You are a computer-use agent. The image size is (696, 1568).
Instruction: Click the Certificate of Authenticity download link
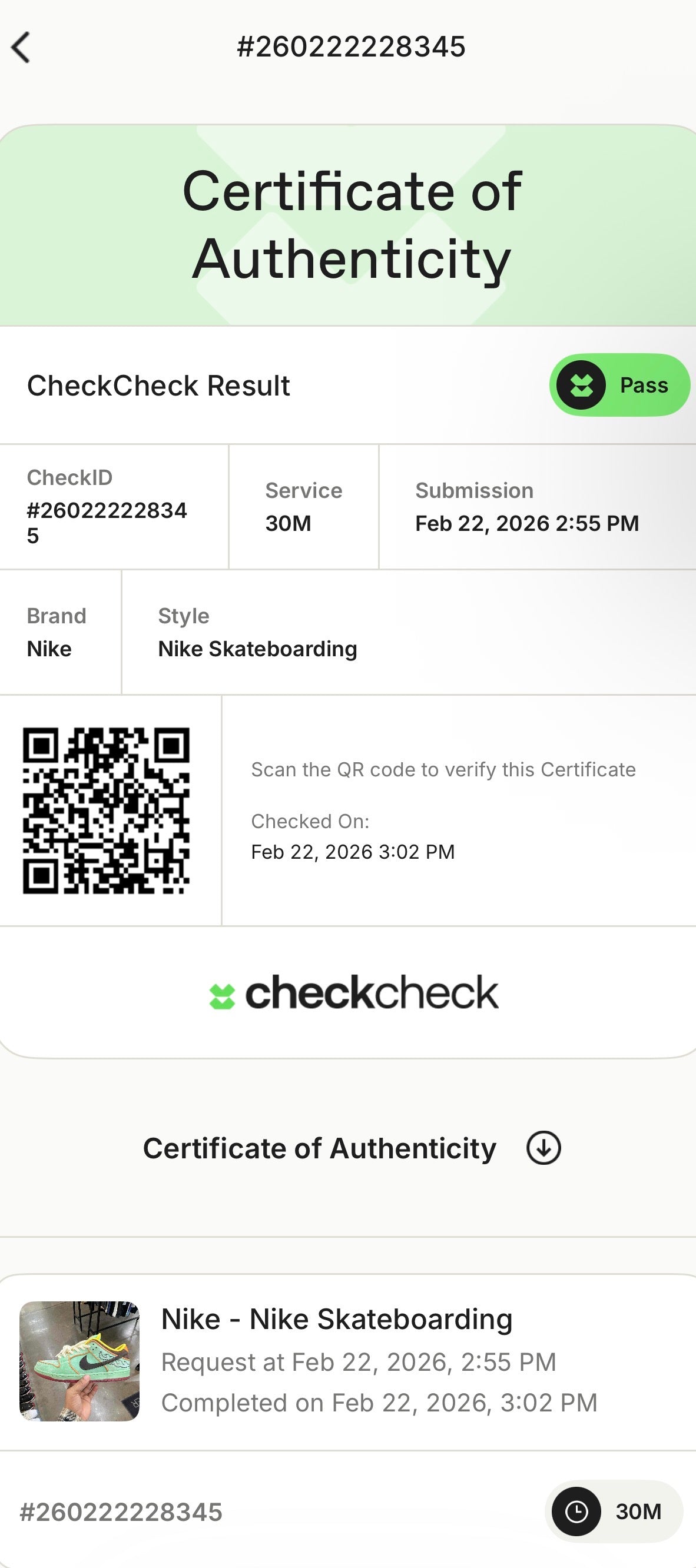[x=320, y=1148]
